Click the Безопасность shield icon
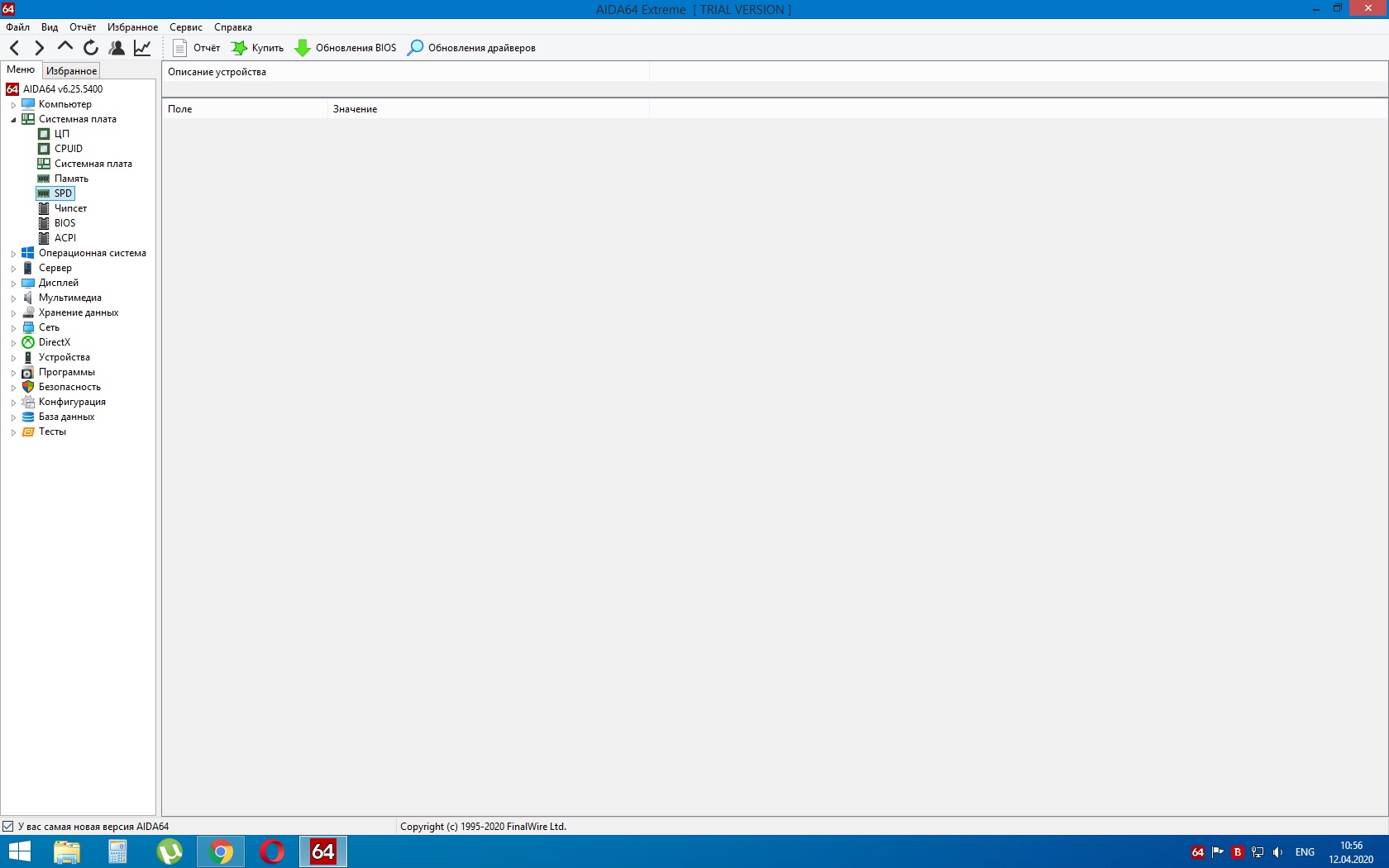 pyautogui.click(x=28, y=387)
